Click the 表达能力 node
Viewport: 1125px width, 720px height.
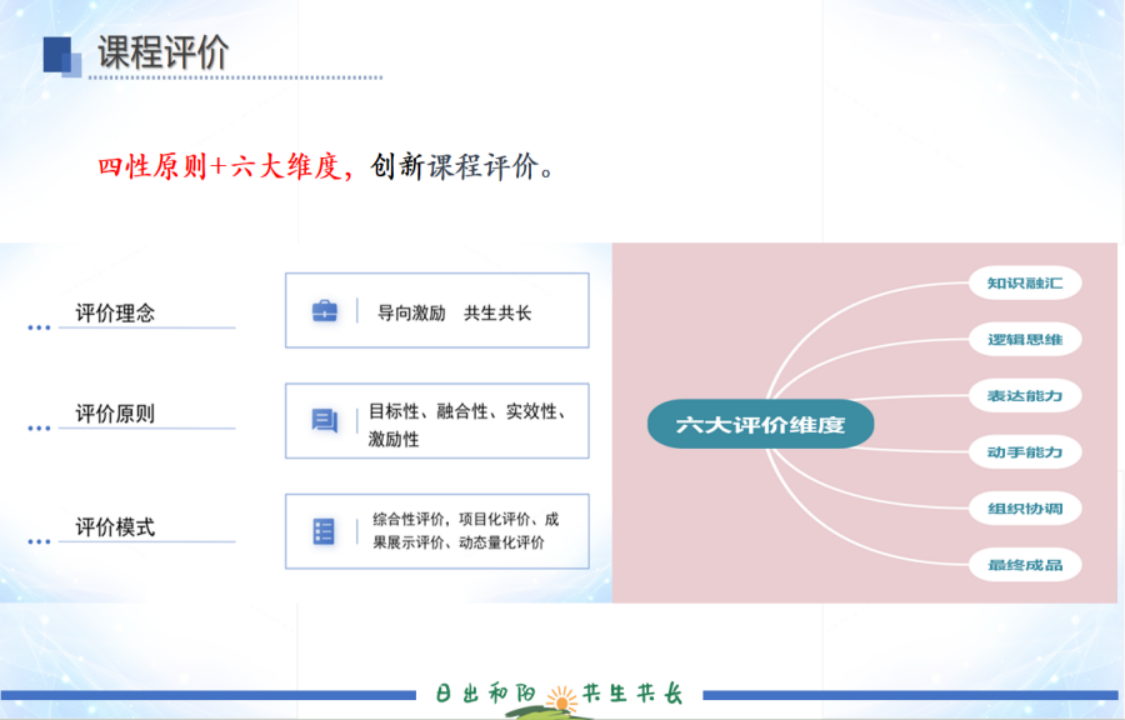[x=1025, y=395]
